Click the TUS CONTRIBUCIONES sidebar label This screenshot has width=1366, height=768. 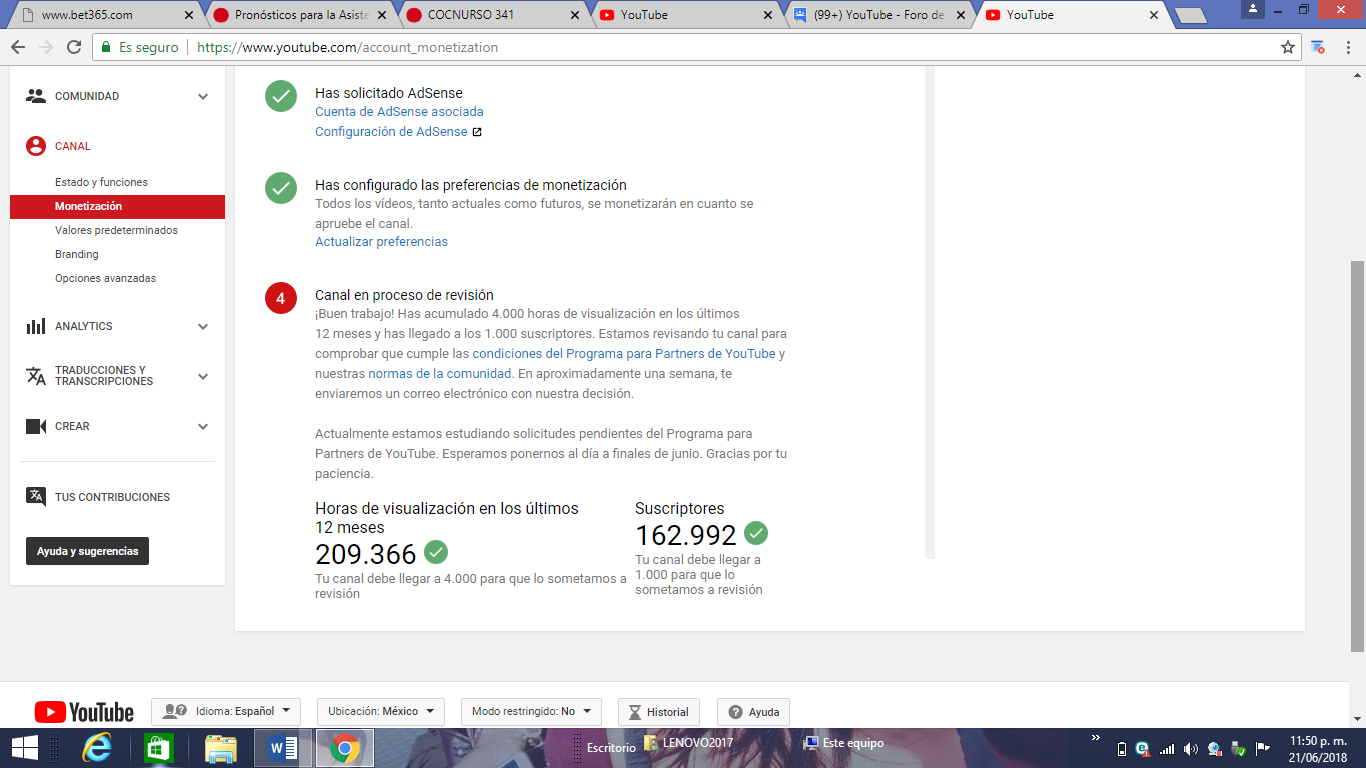[112, 497]
